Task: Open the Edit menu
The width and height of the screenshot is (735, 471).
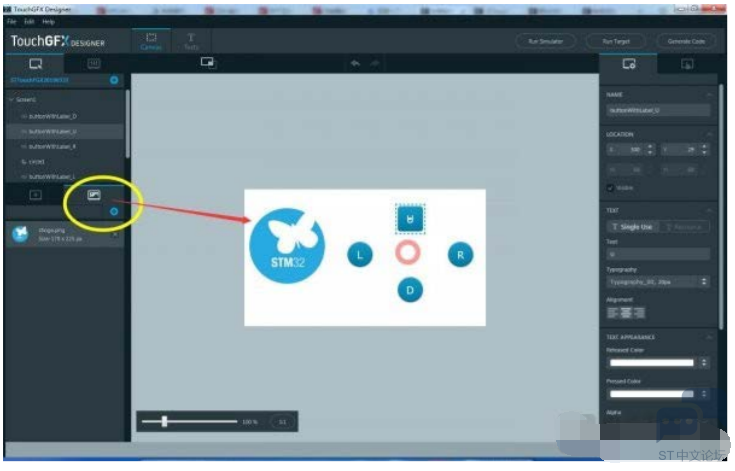Action: [x=29, y=22]
